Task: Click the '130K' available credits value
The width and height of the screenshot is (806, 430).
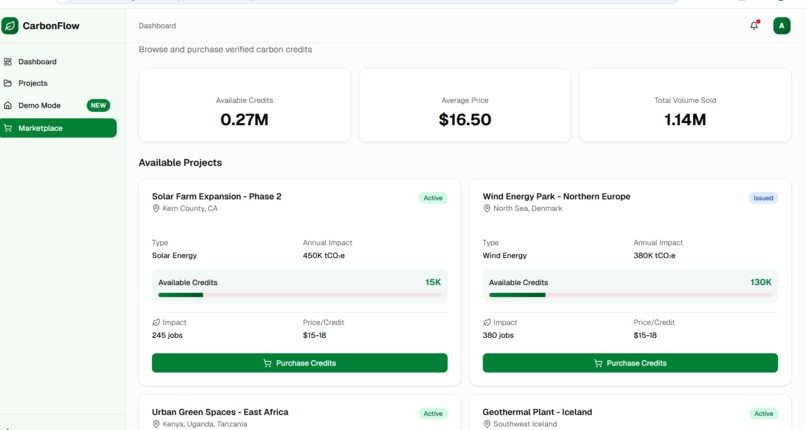Action: coord(761,282)
